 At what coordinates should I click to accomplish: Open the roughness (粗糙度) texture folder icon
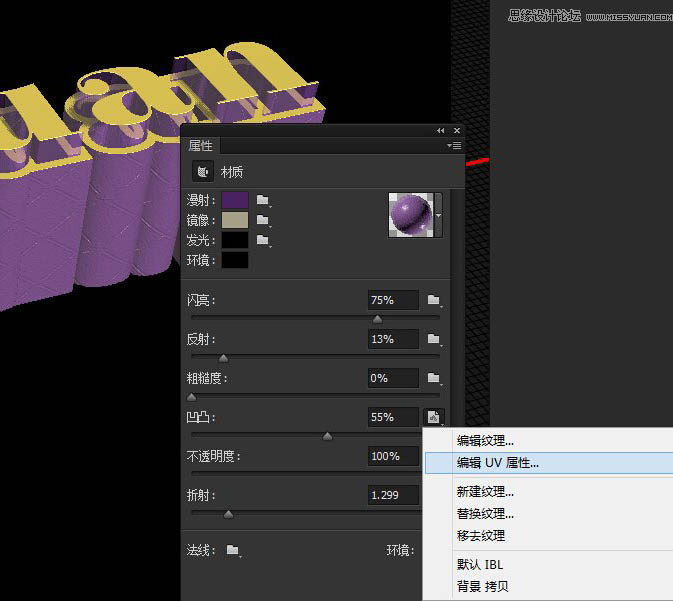click(434, 378)
